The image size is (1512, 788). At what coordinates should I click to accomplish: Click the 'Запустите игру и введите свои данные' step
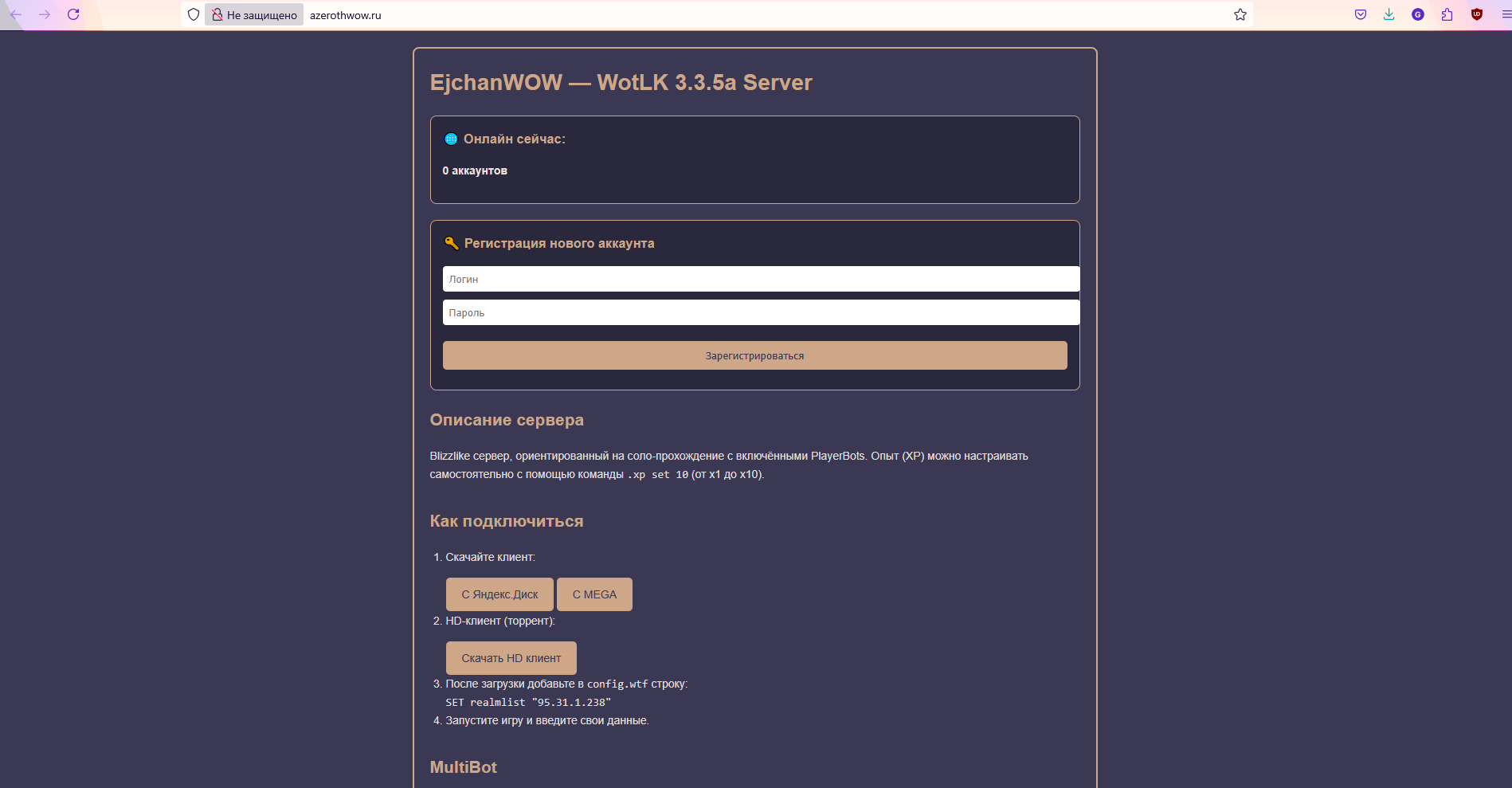point(547,720)
